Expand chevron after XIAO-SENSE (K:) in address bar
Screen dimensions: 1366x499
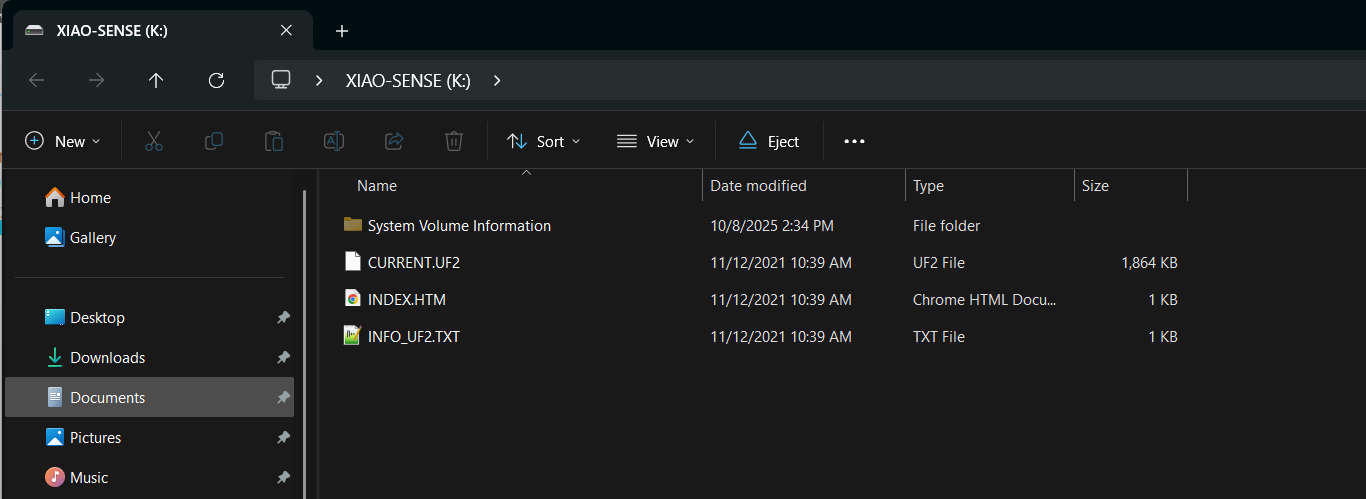point(497,81)
